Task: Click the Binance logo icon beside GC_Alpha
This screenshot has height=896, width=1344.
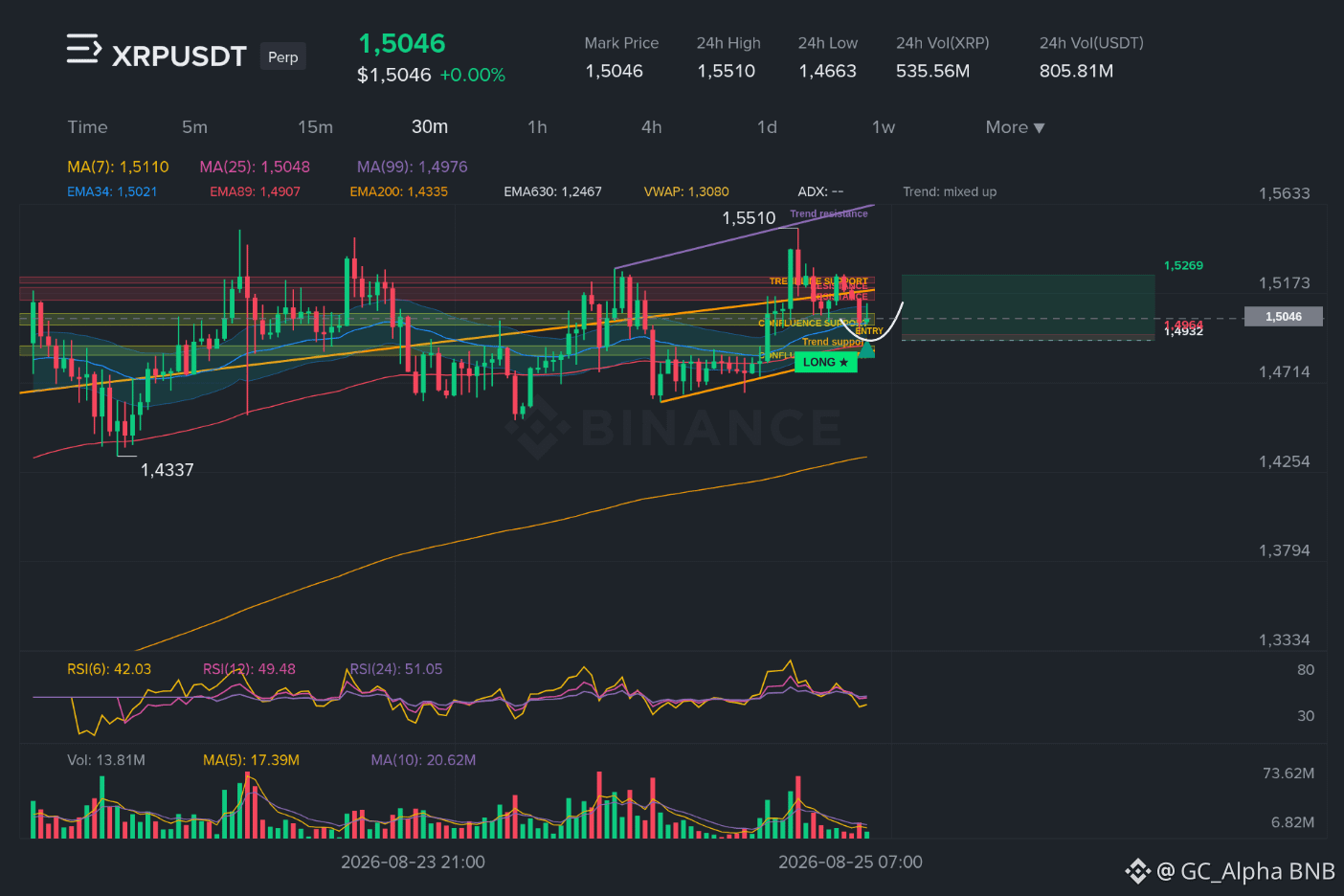Action: (x=1137, y=871)
